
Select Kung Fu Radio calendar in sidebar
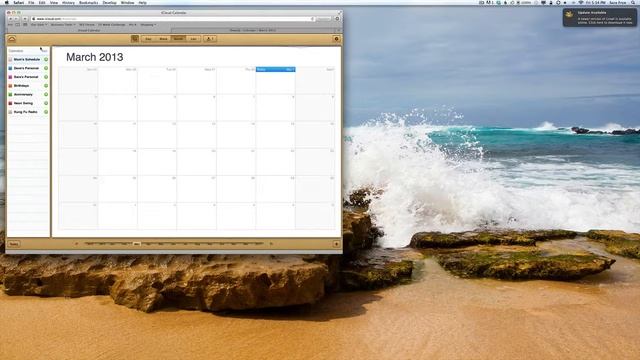(25, 112)
